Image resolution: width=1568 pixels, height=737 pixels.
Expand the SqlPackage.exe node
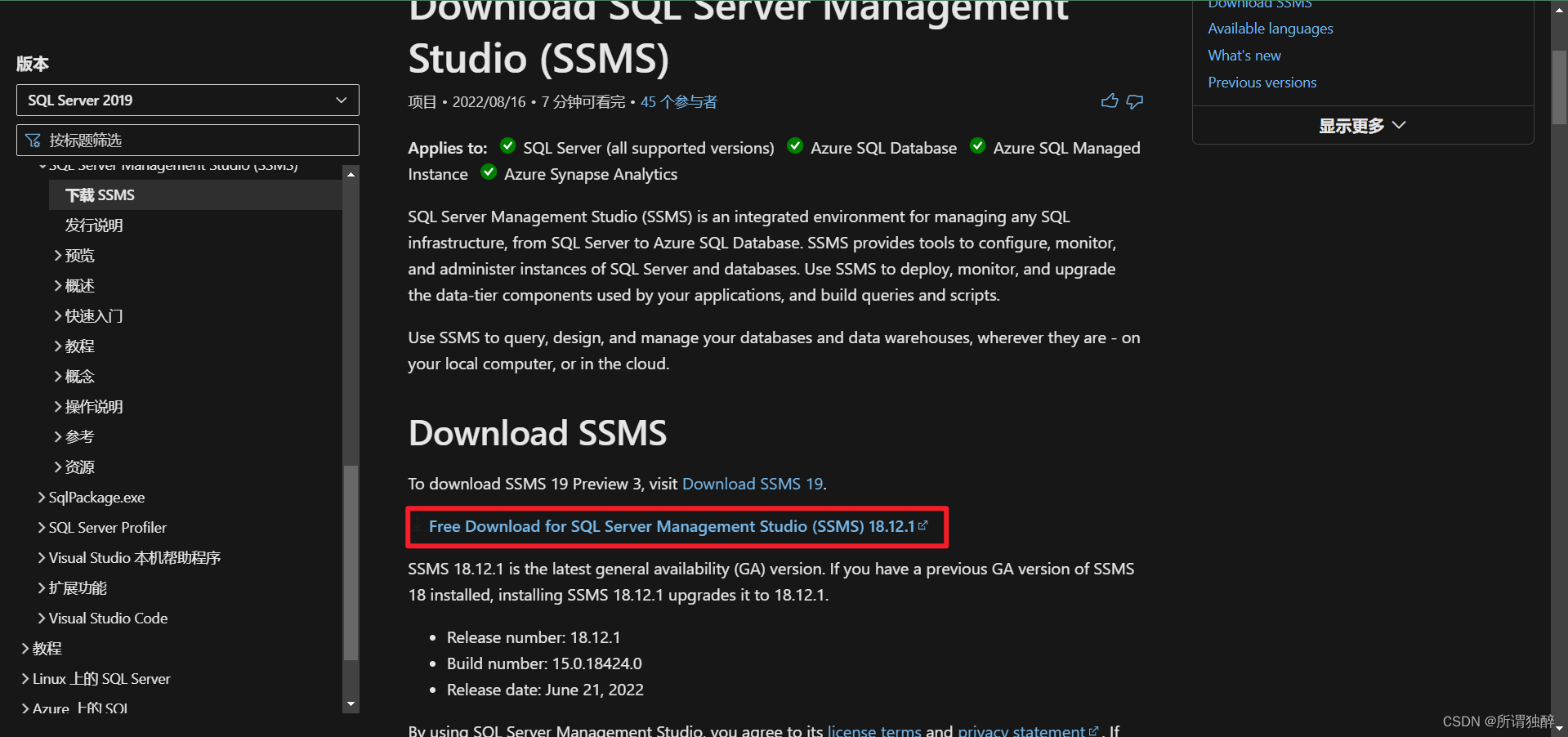click(42, 498)
